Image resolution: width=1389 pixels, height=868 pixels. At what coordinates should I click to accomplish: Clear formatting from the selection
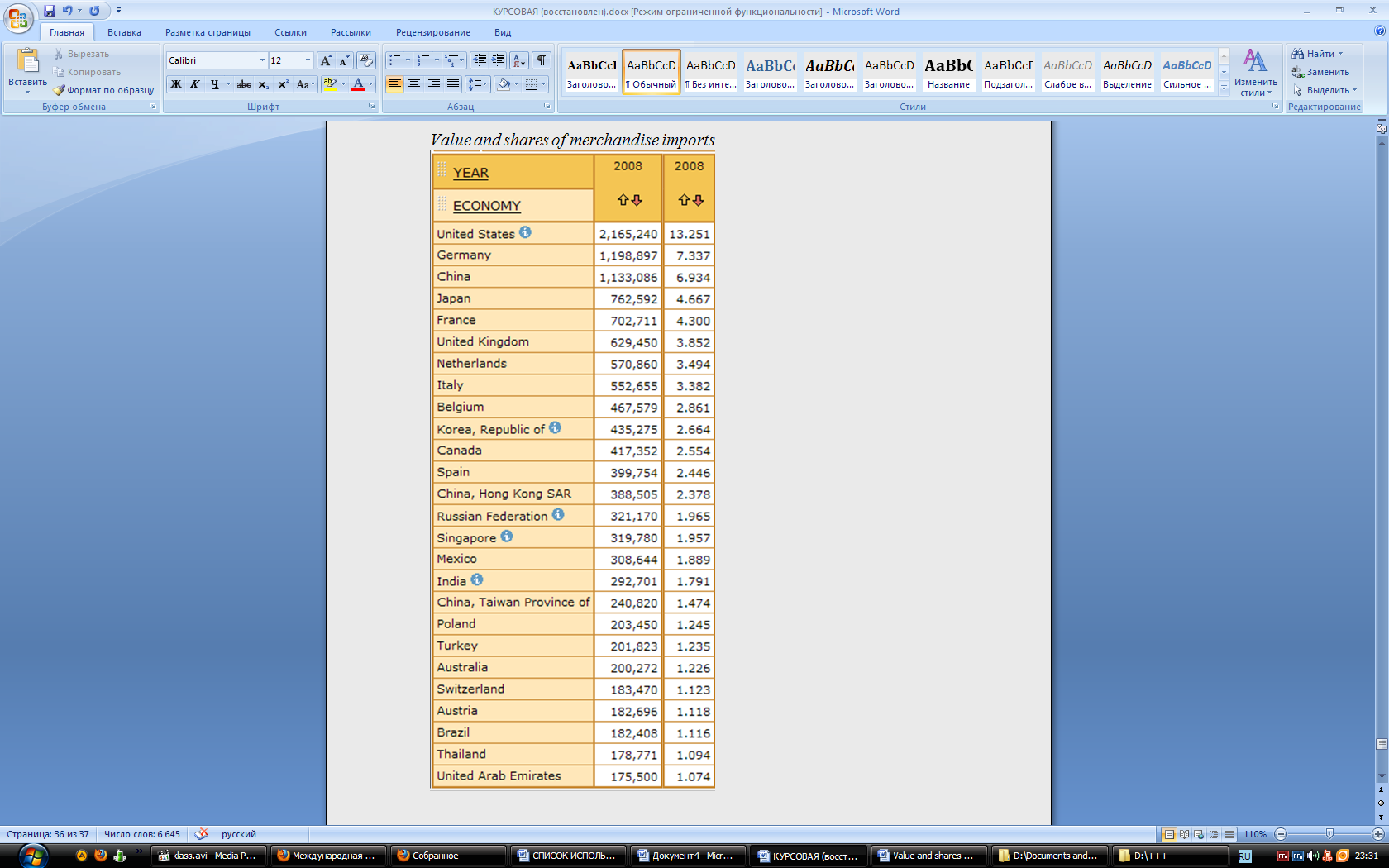[366, 60]
